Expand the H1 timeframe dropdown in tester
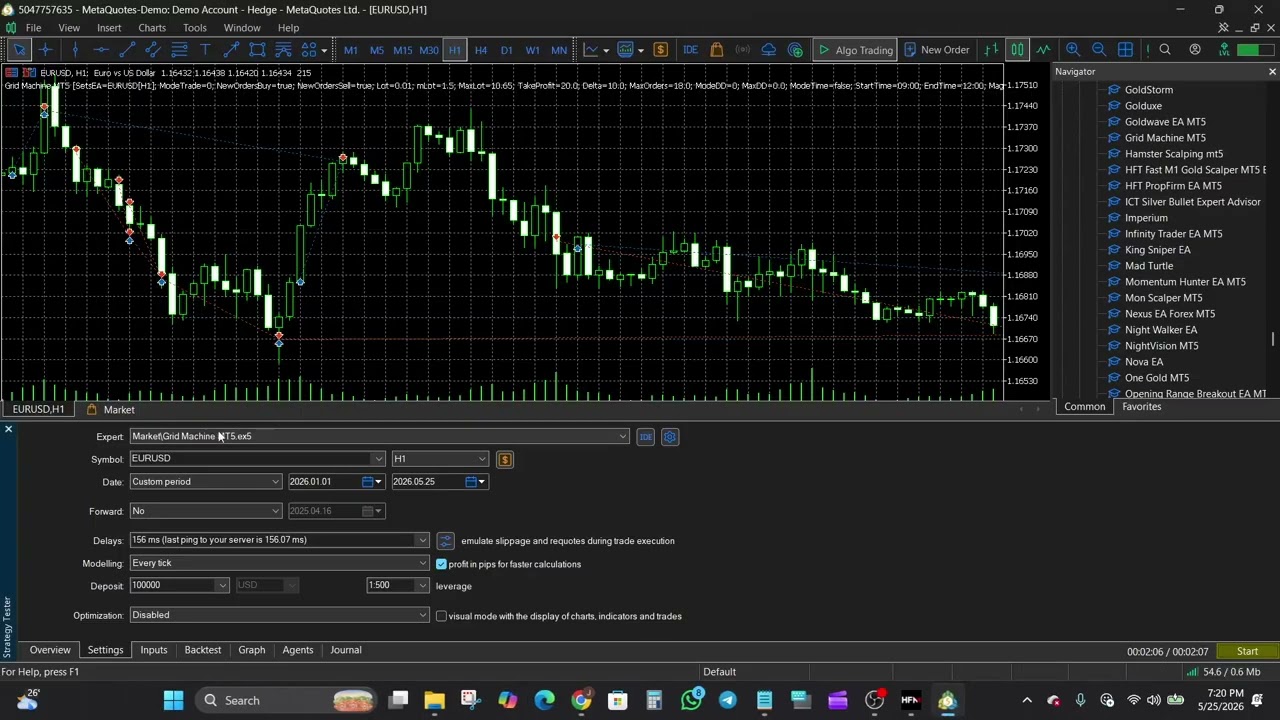1280x720 pixels. 482,459
